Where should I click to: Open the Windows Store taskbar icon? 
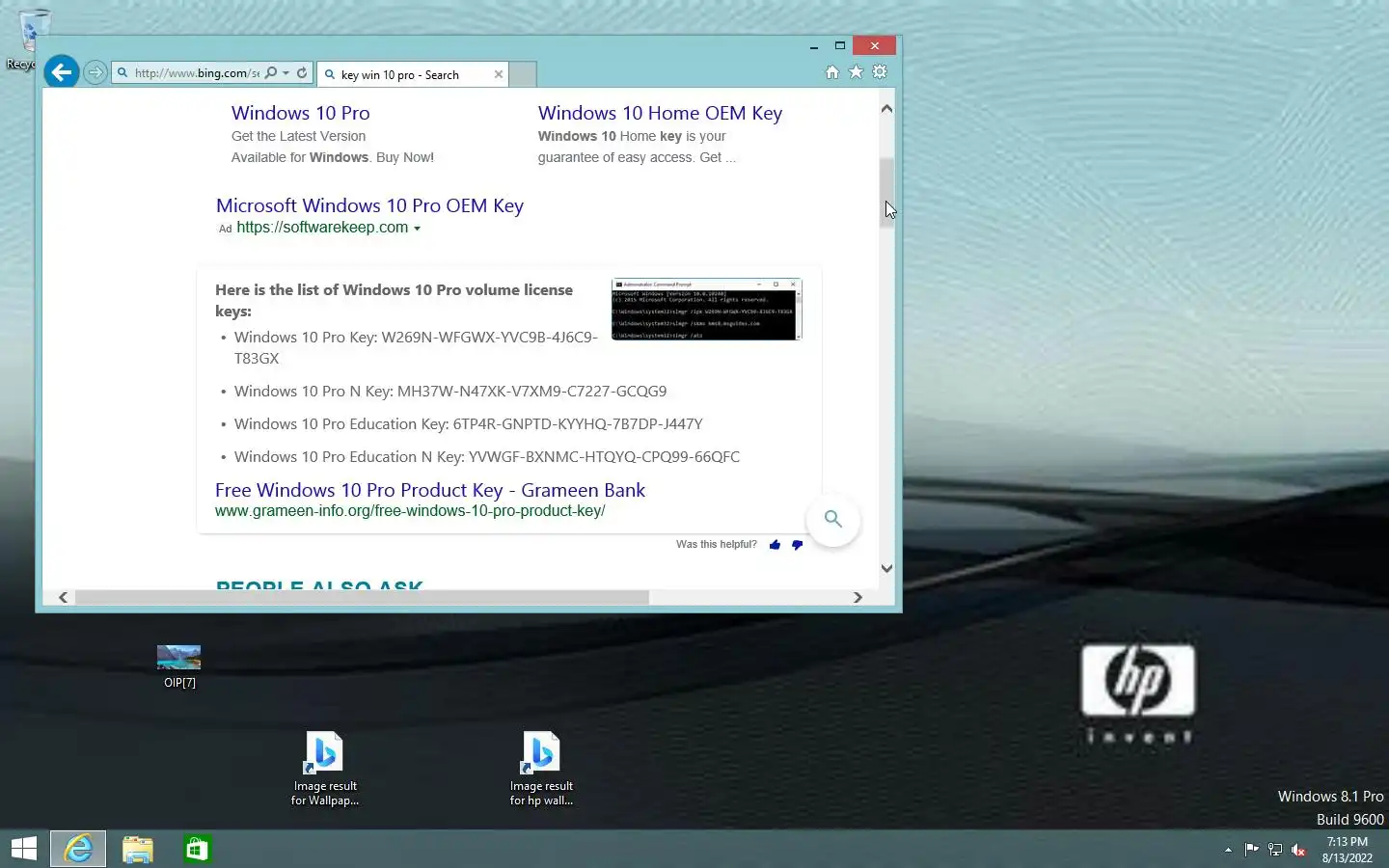[x=197, y=849]
